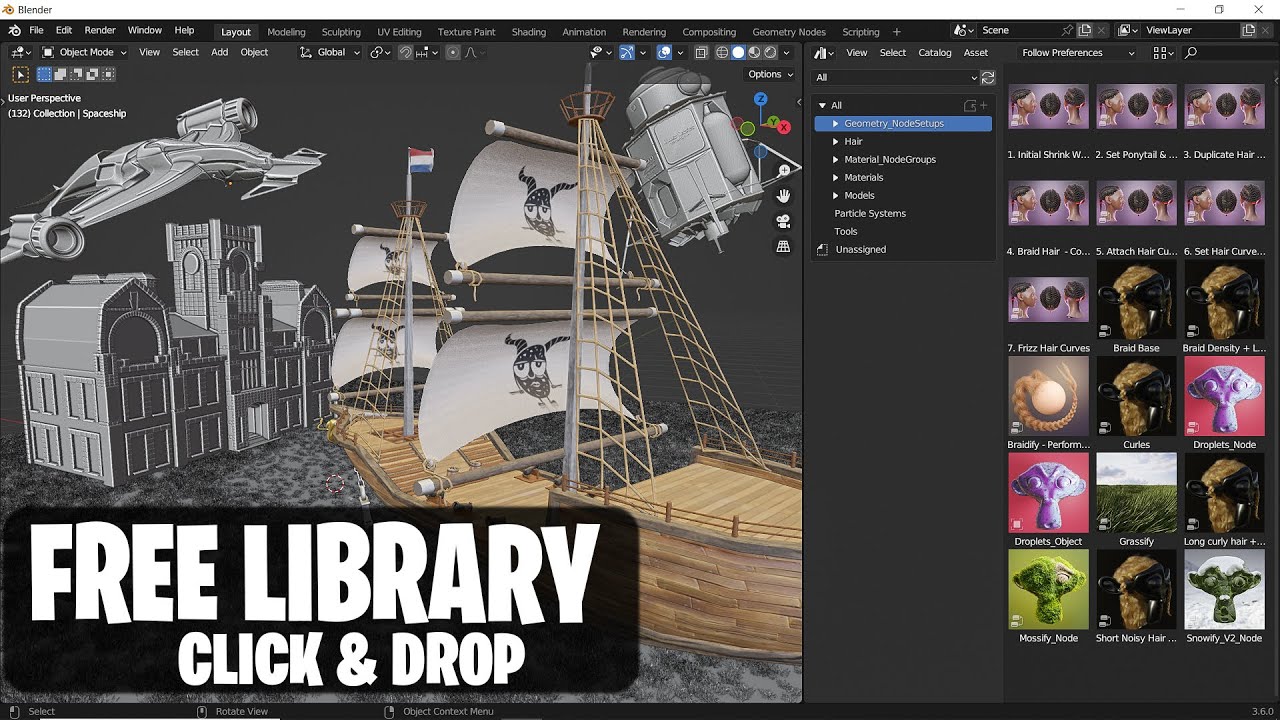Select the Braid Base asset thumbnail

click(1136, 300)
